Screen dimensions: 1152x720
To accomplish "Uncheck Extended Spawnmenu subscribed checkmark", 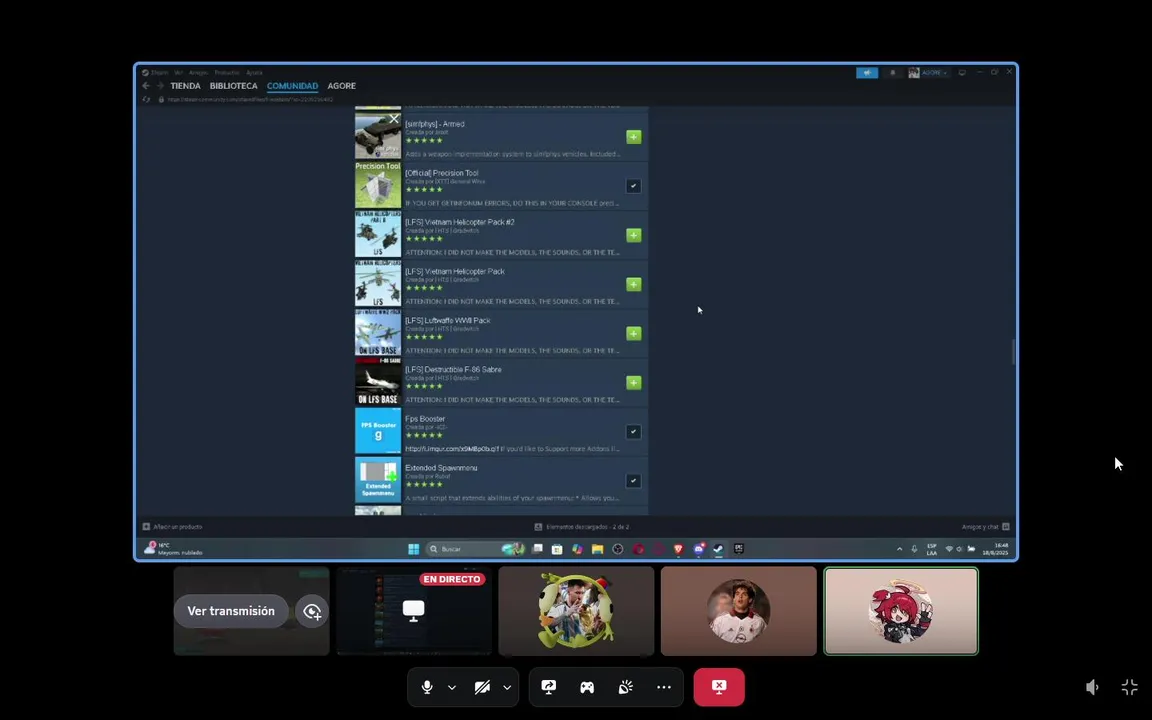I will [633, 481].
